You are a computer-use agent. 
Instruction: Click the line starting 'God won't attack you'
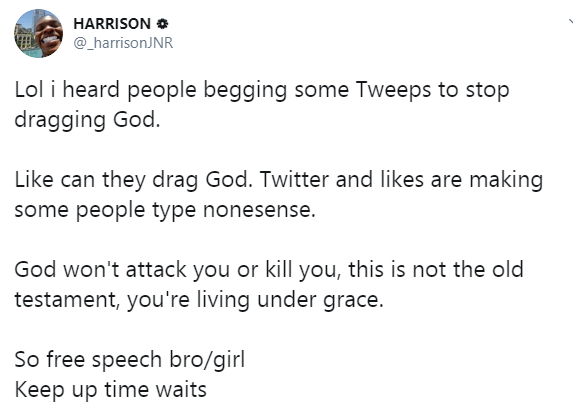tap(269, 270)
